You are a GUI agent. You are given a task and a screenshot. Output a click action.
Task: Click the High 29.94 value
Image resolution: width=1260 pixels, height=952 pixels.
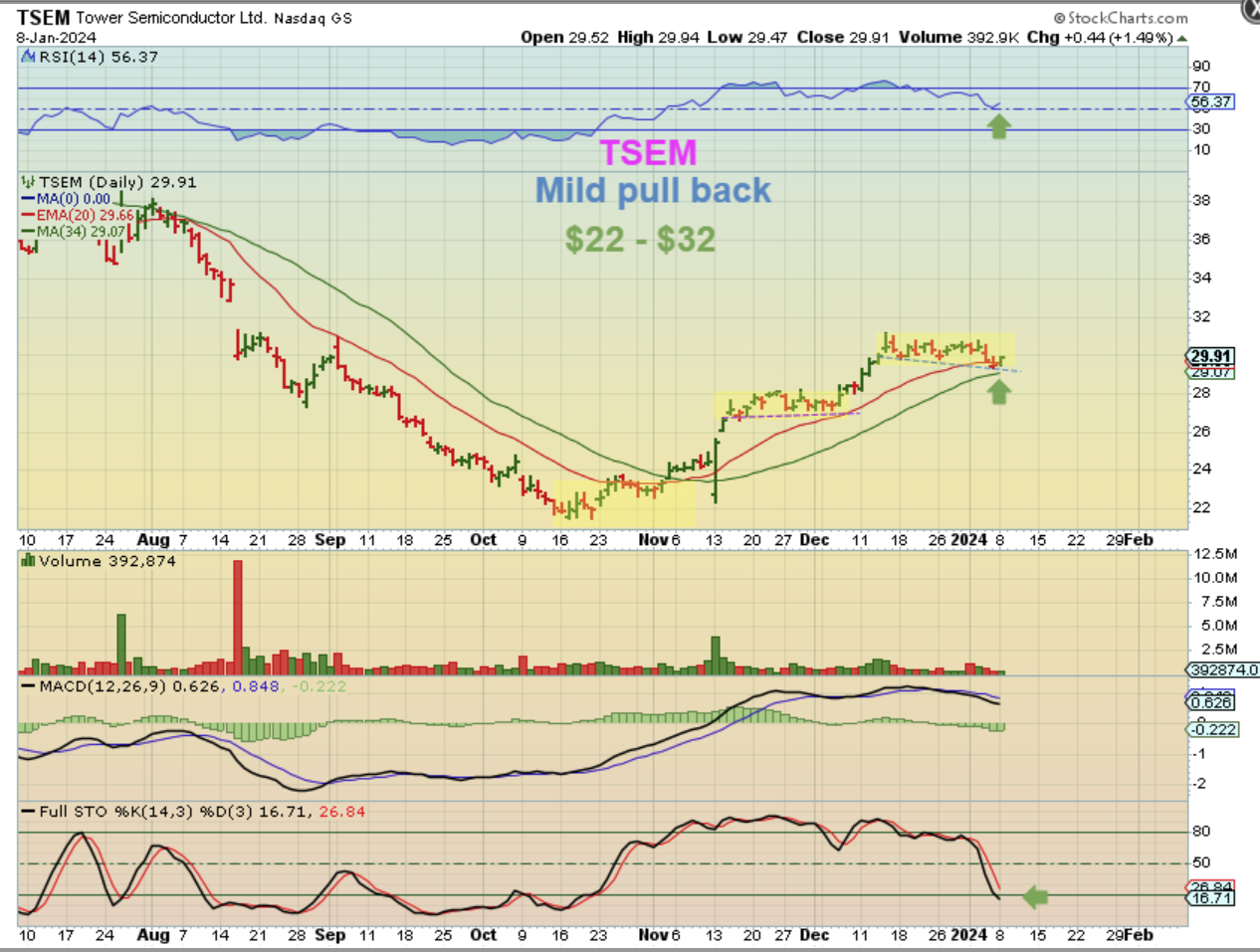click(658, 37)
